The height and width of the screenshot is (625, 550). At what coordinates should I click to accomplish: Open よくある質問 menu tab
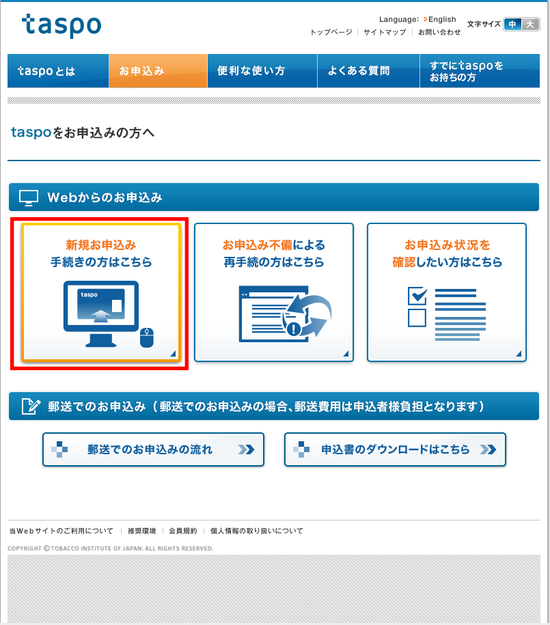click(x=368, y=71)
